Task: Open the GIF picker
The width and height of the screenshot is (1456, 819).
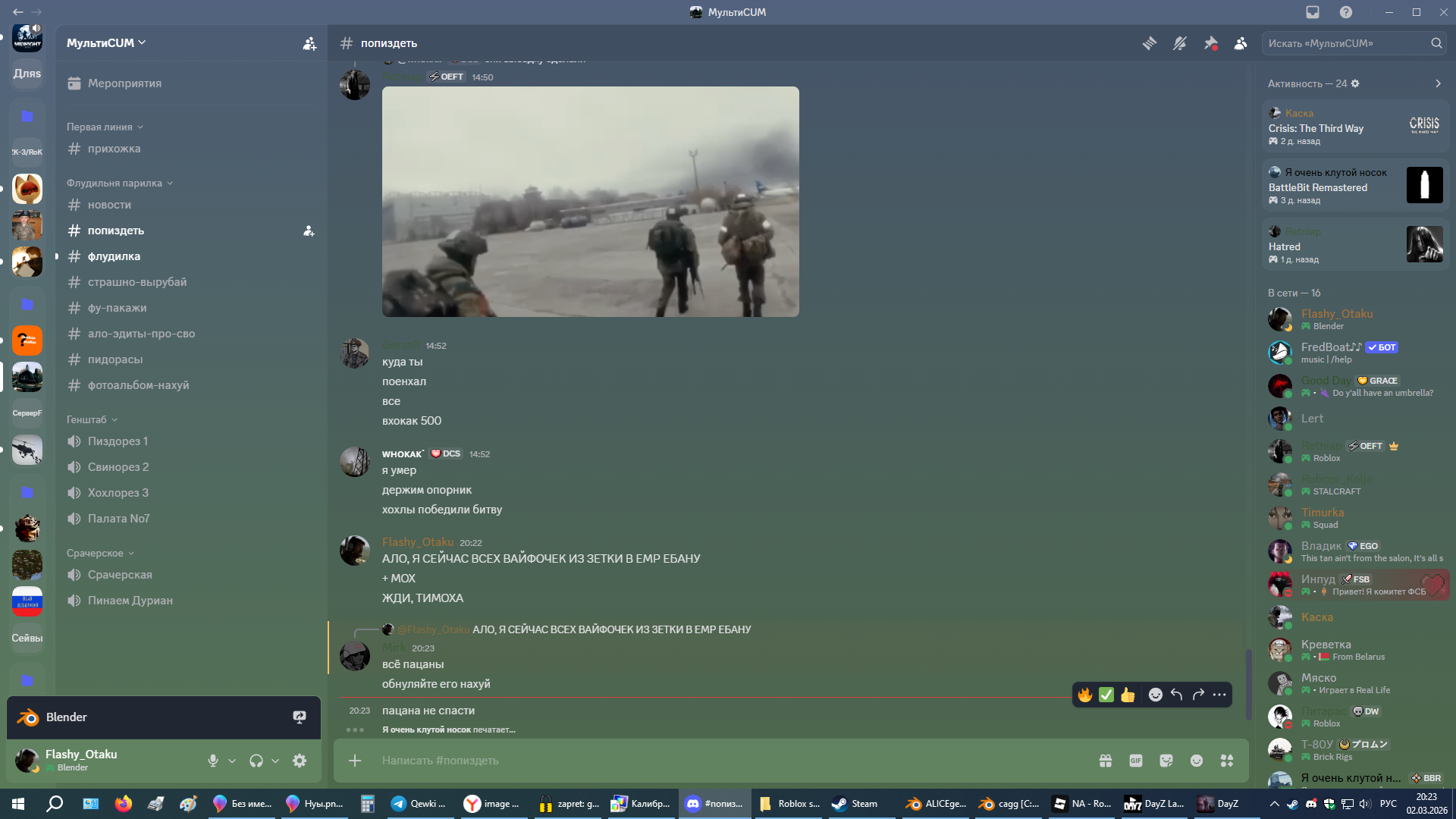Action: [x=1136, y=761]
